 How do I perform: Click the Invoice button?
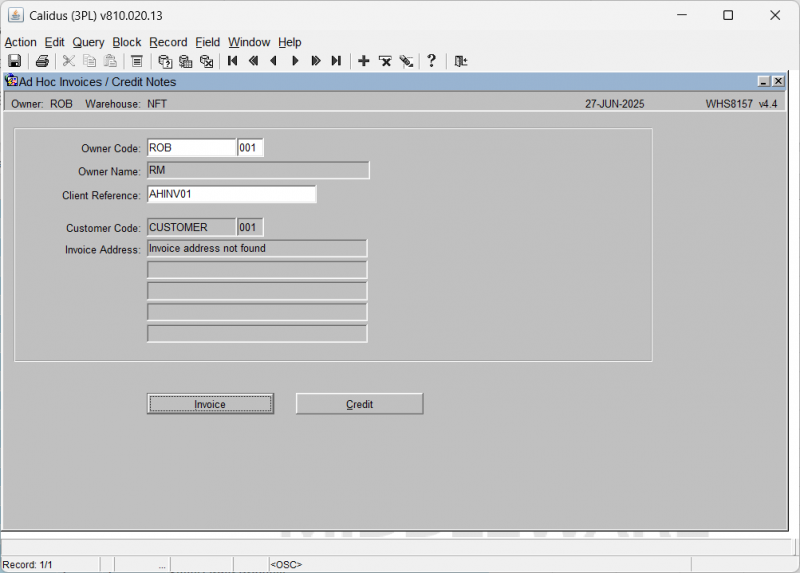tap(210, 404)
